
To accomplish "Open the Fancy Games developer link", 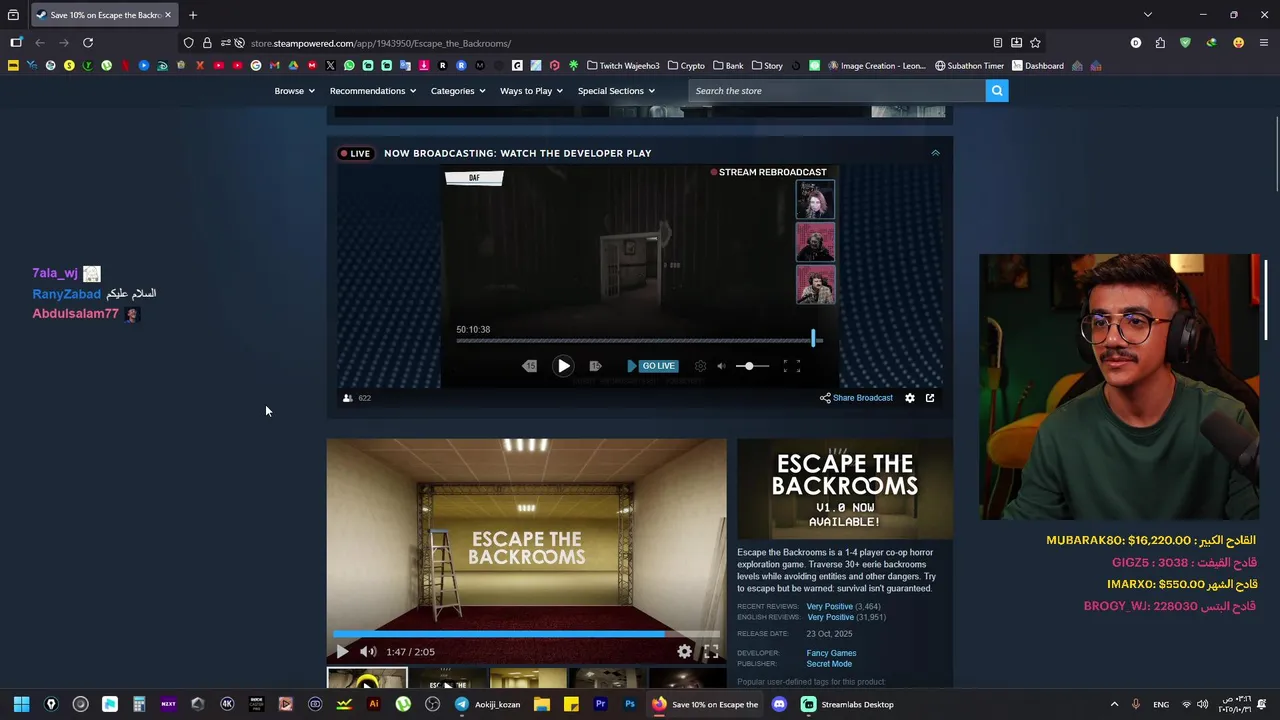I will tap(831, 653).
